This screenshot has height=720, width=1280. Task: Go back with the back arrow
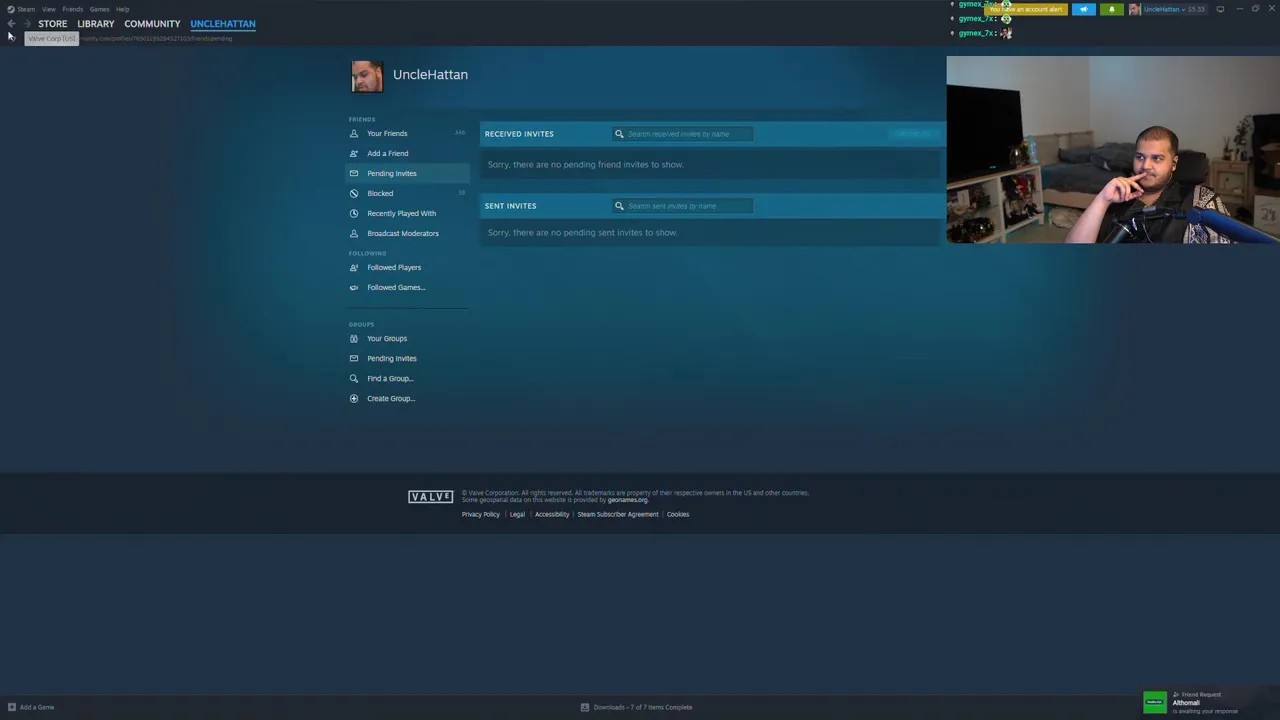11,24
